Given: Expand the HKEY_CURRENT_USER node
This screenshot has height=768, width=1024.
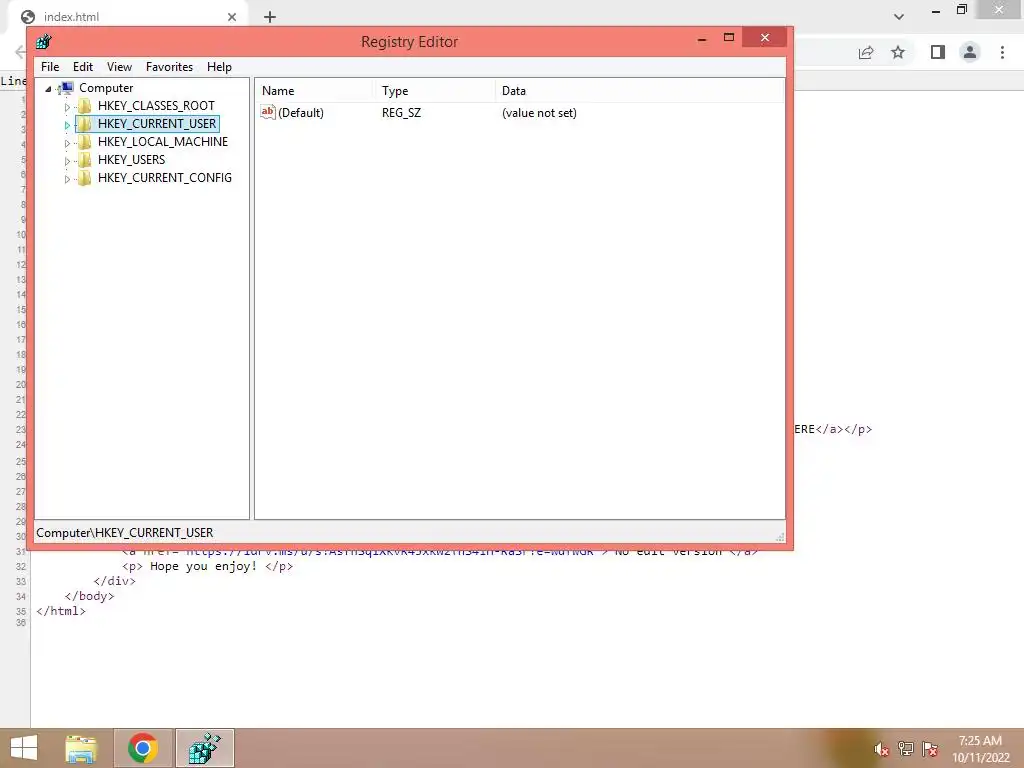Looking at the screenshot, I should pos(67,125).
